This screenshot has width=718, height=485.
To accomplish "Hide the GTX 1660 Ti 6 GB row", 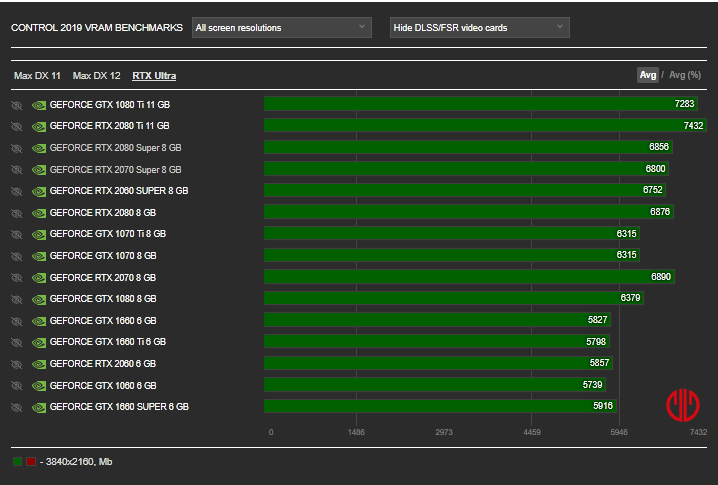I will click(16, 343).
